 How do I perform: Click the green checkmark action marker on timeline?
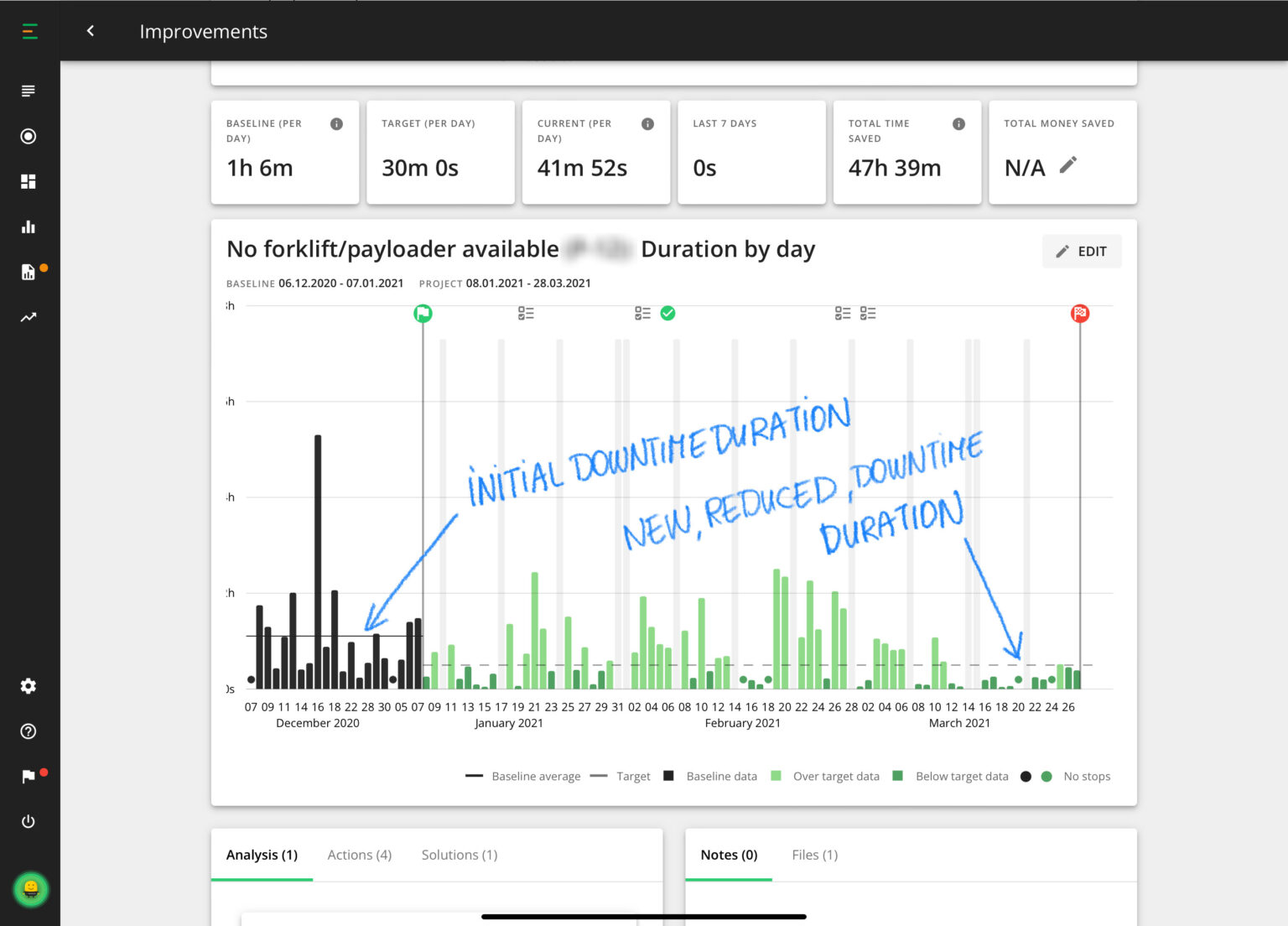tap(668, 313)
